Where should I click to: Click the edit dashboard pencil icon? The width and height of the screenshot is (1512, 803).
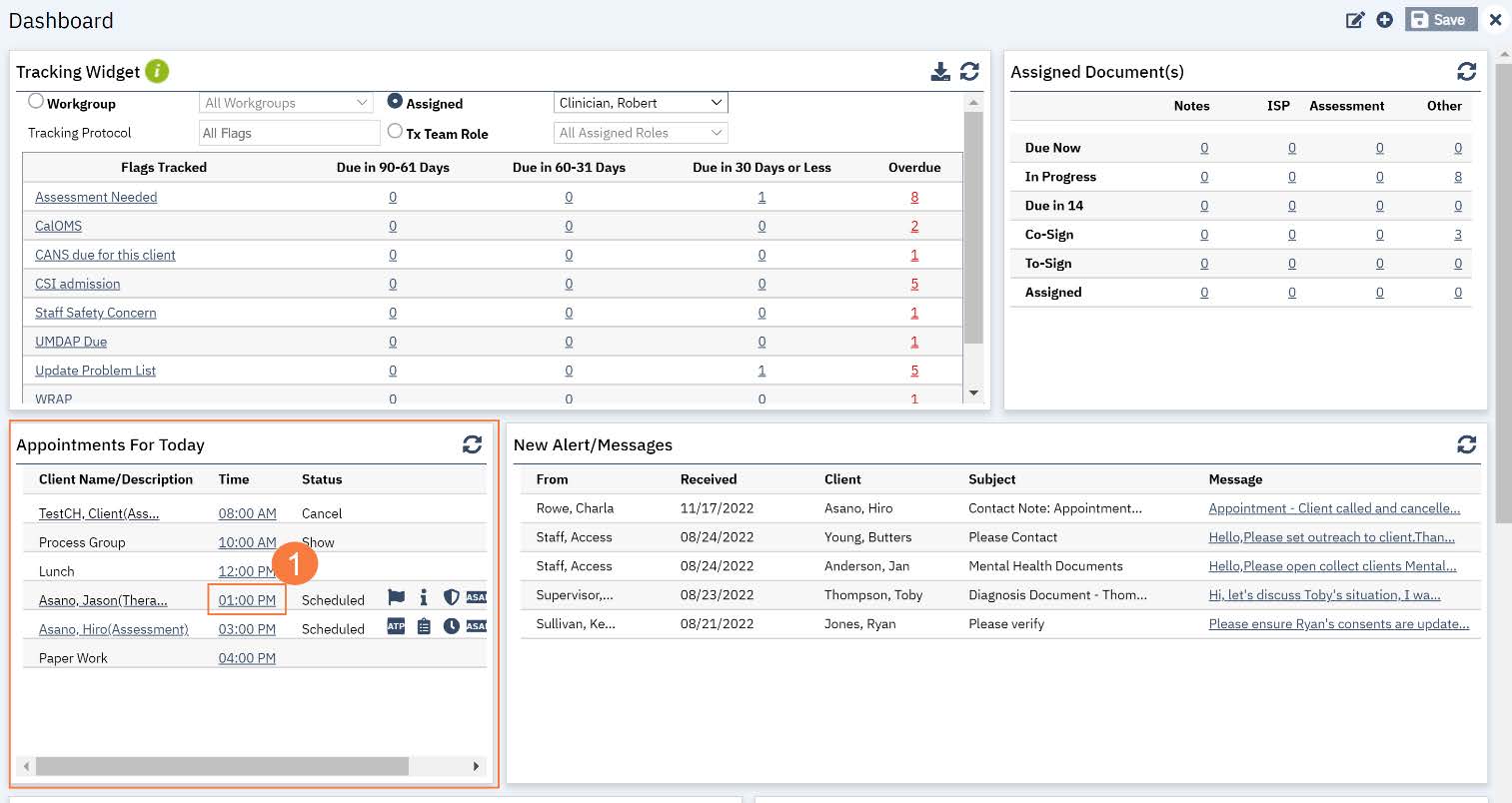point(1355,20)
